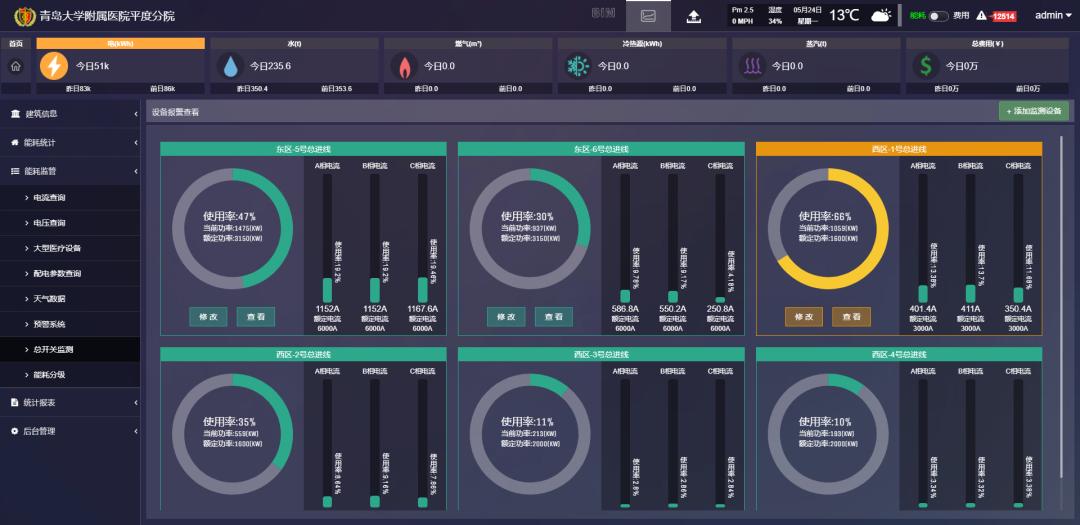
Task: Click the home icon under 首页
Action: pos(15,66)
